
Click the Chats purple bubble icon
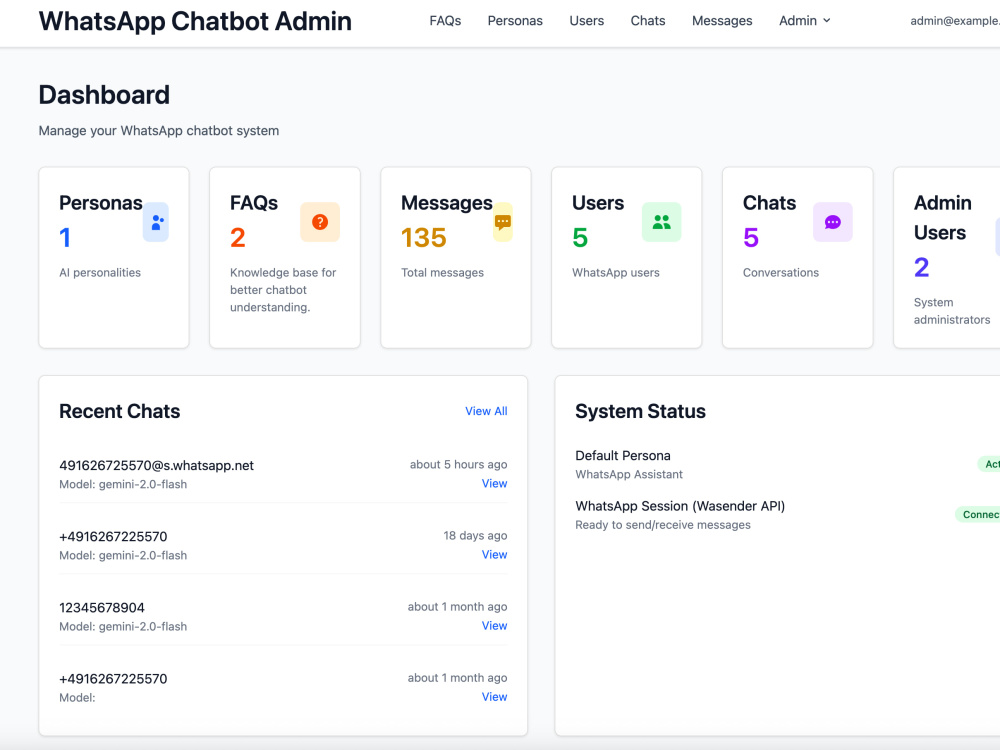832,222
